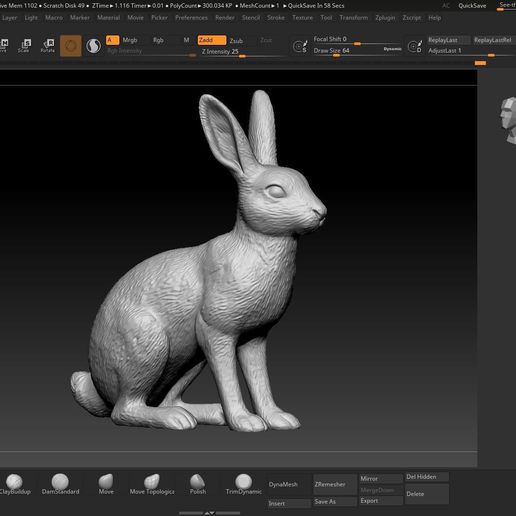Open the Render menu
Viewport: 516px width, 516px height.
(x=225, y=18)
